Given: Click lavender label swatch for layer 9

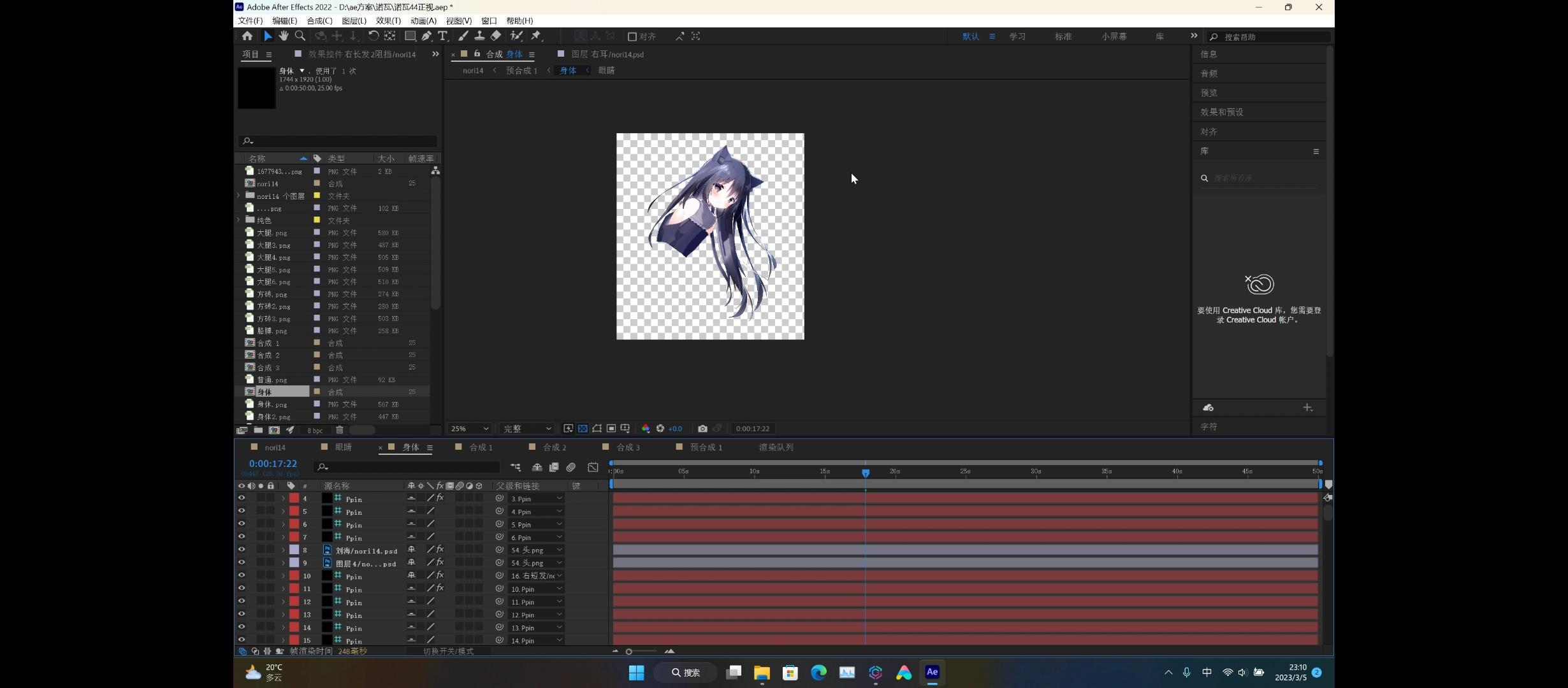Looking at the screenshot, I should click(294, 563).
